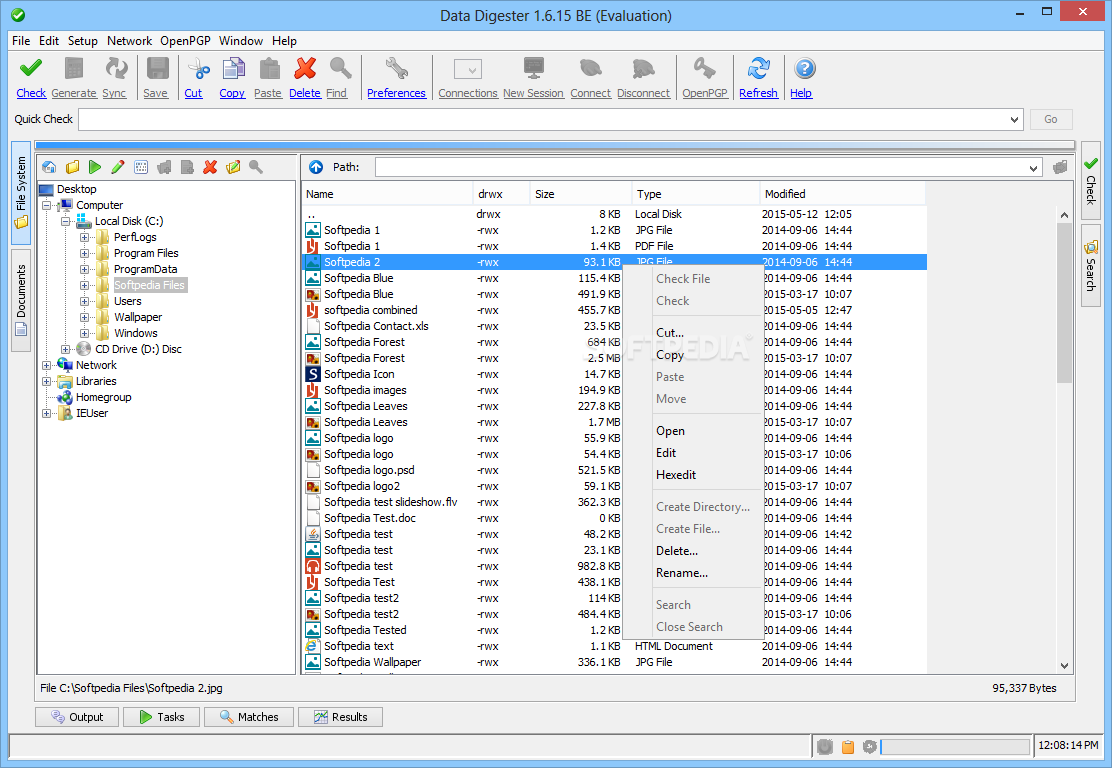1112x768 pixels.
Task: Click the yellow folder icon in tree toolbar
Action: 72,167
